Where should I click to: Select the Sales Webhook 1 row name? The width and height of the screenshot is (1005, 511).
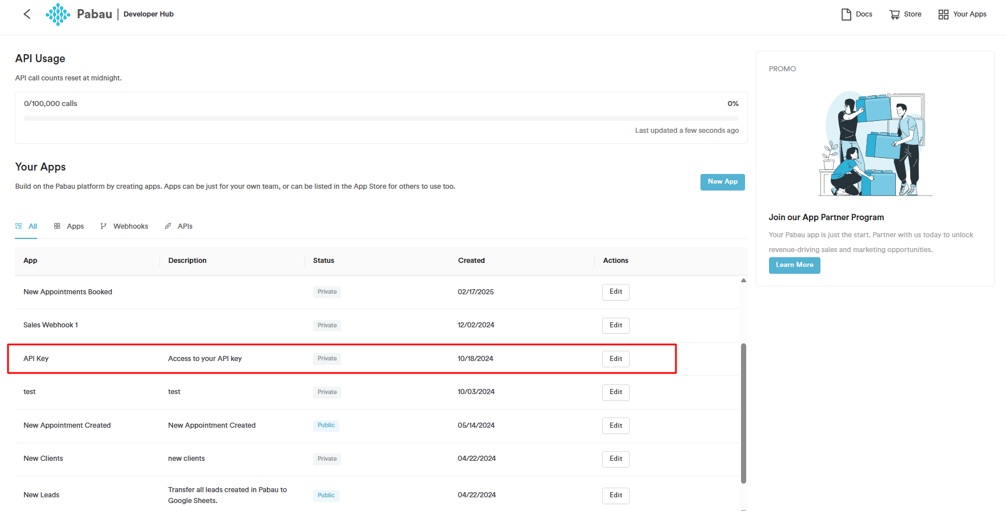tap(51, 325)
